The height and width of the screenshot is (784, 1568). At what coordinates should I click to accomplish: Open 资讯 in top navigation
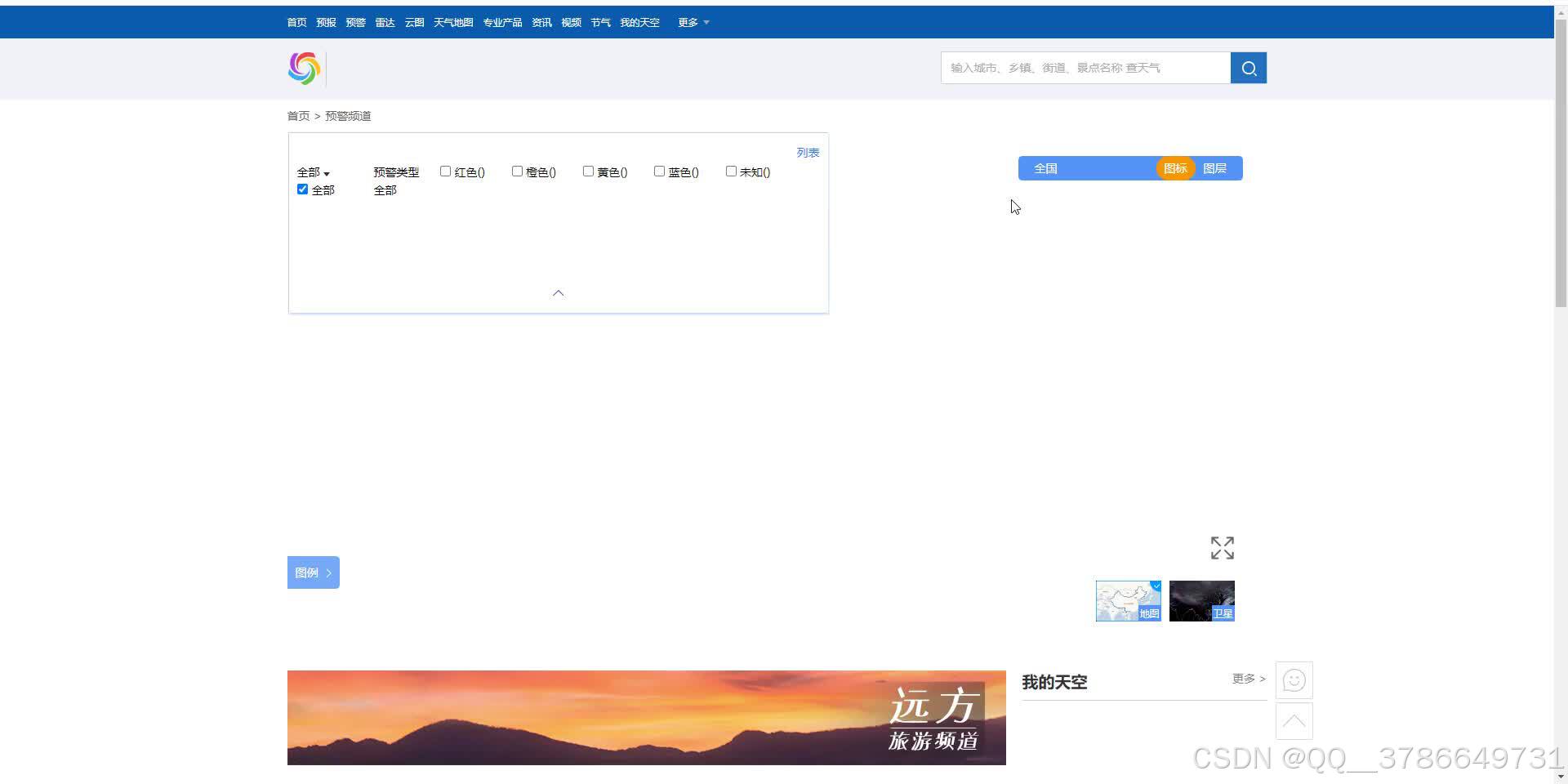pos(541,22)
